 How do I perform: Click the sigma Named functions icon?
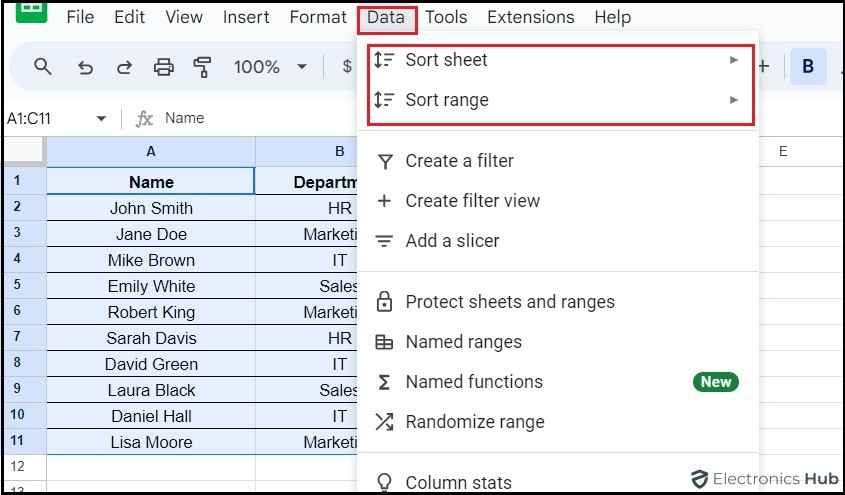click(x=384, y=382)
